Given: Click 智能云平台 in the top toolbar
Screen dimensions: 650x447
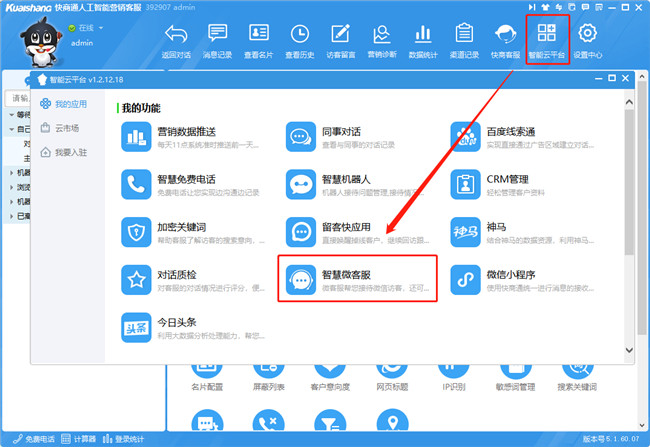Looking at the screenshot, I should (x=546, y=40).
